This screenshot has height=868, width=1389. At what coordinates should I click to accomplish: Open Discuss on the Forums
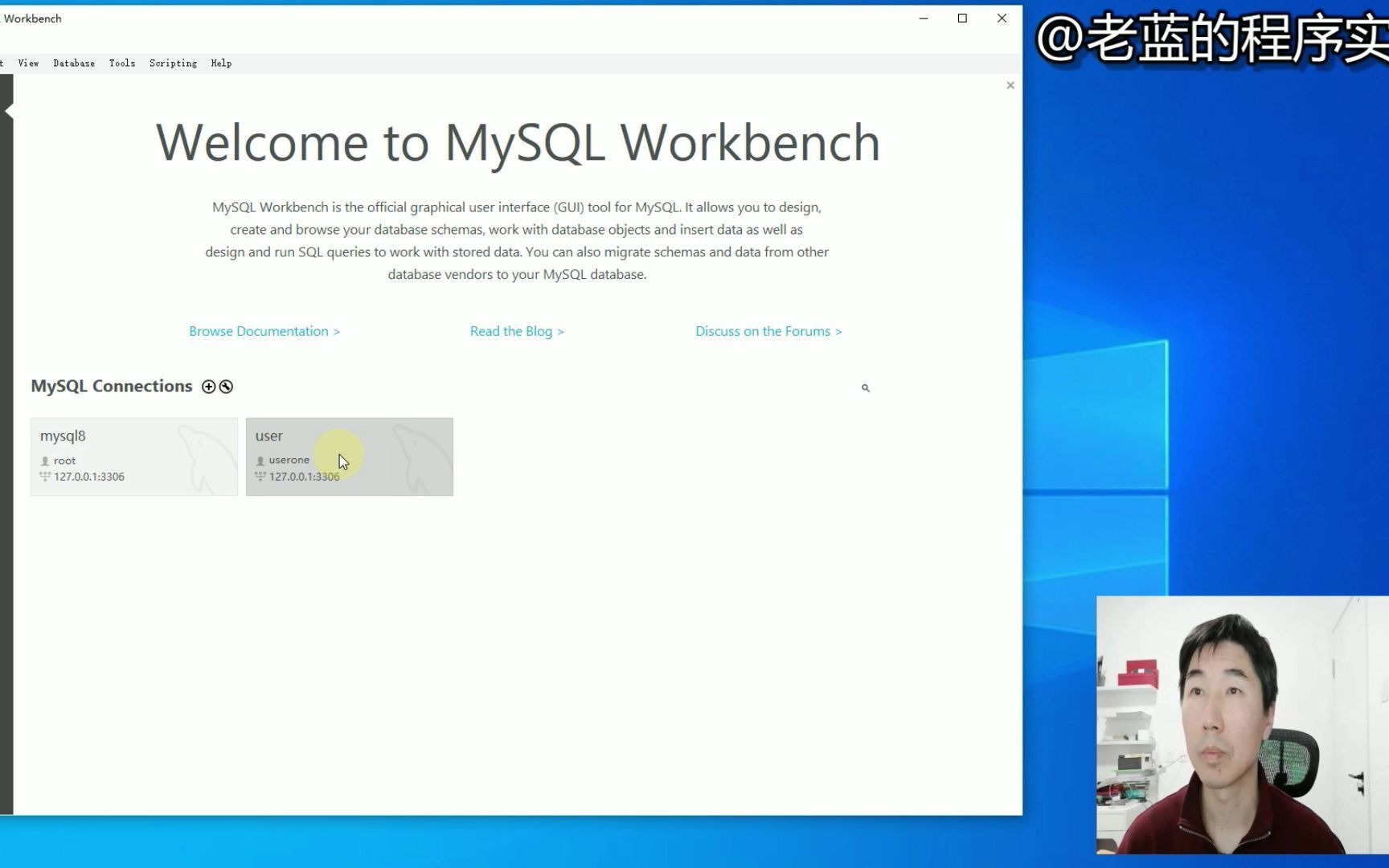(x=768, y=331)
